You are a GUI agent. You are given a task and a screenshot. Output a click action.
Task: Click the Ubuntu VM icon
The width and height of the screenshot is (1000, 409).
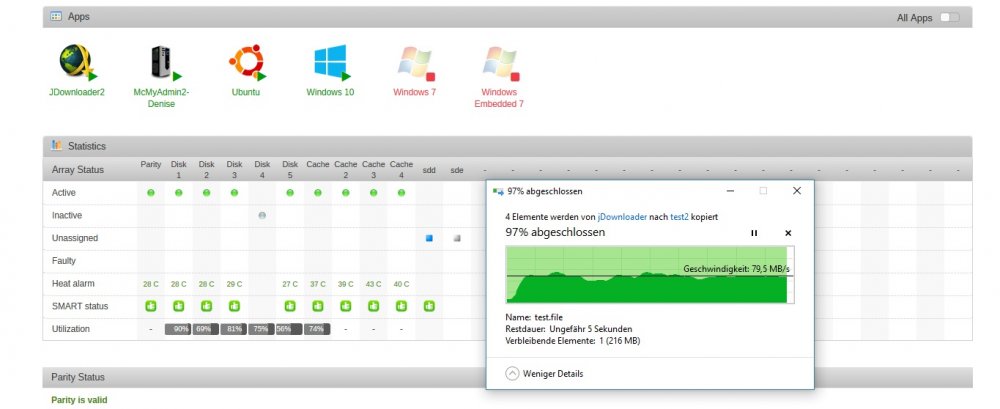coord(247,62)
